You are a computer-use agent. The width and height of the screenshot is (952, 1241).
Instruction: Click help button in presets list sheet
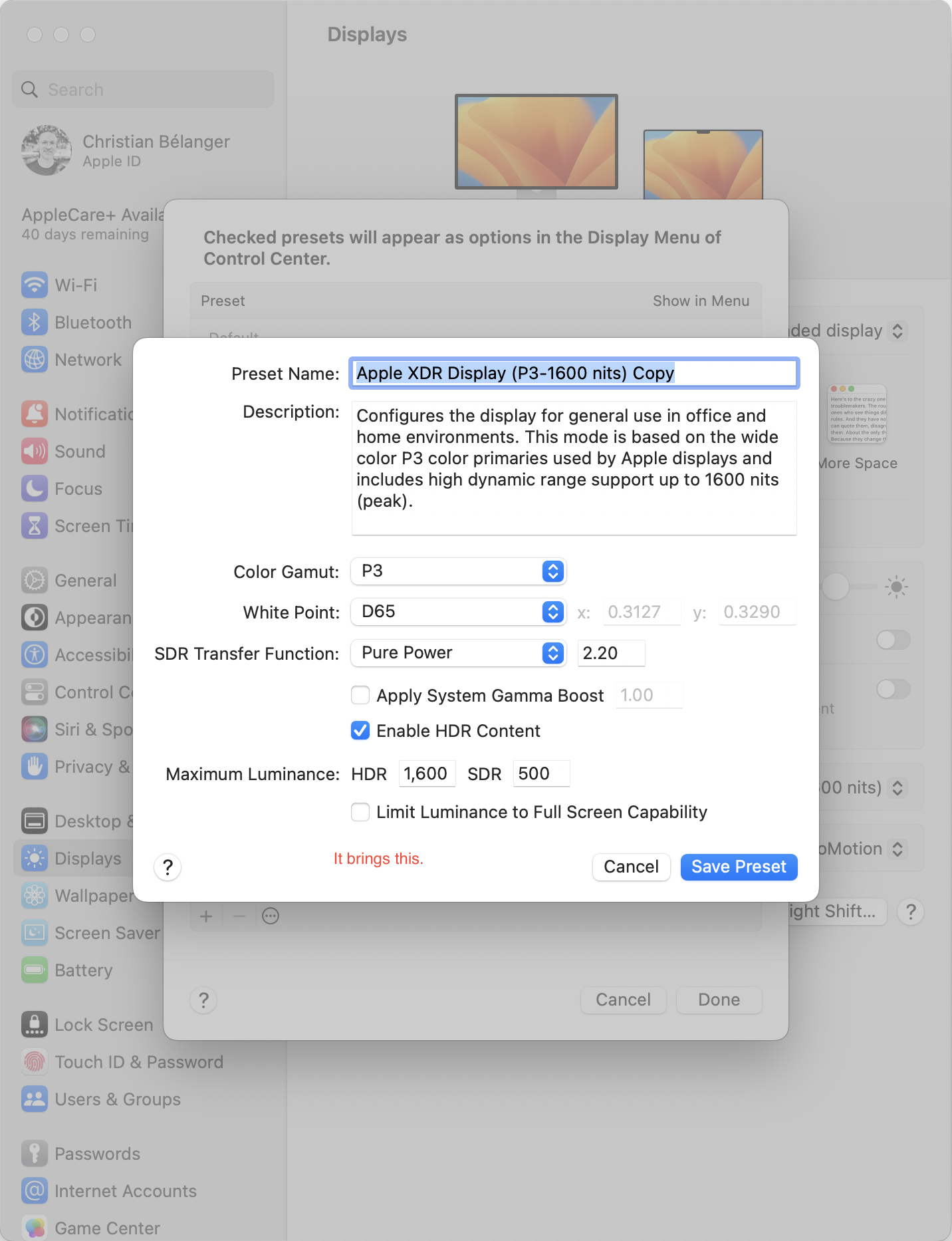(x=204, y=1000)
